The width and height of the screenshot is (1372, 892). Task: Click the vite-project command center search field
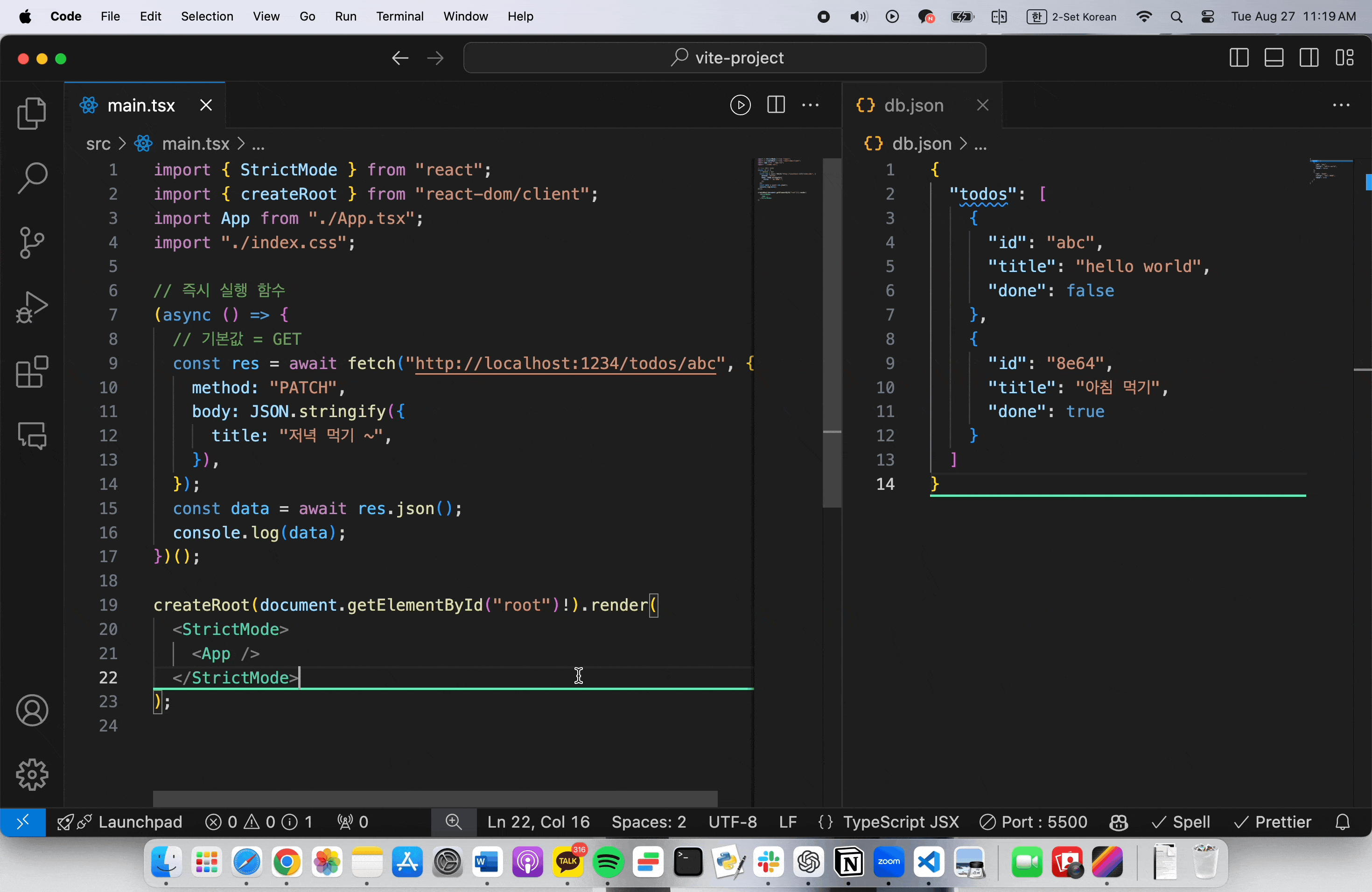click(725, 58)
